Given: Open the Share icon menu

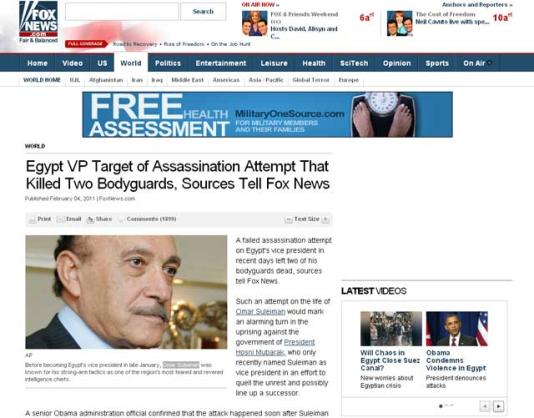Looking at the screenshot, I should [x=90, y=220].
